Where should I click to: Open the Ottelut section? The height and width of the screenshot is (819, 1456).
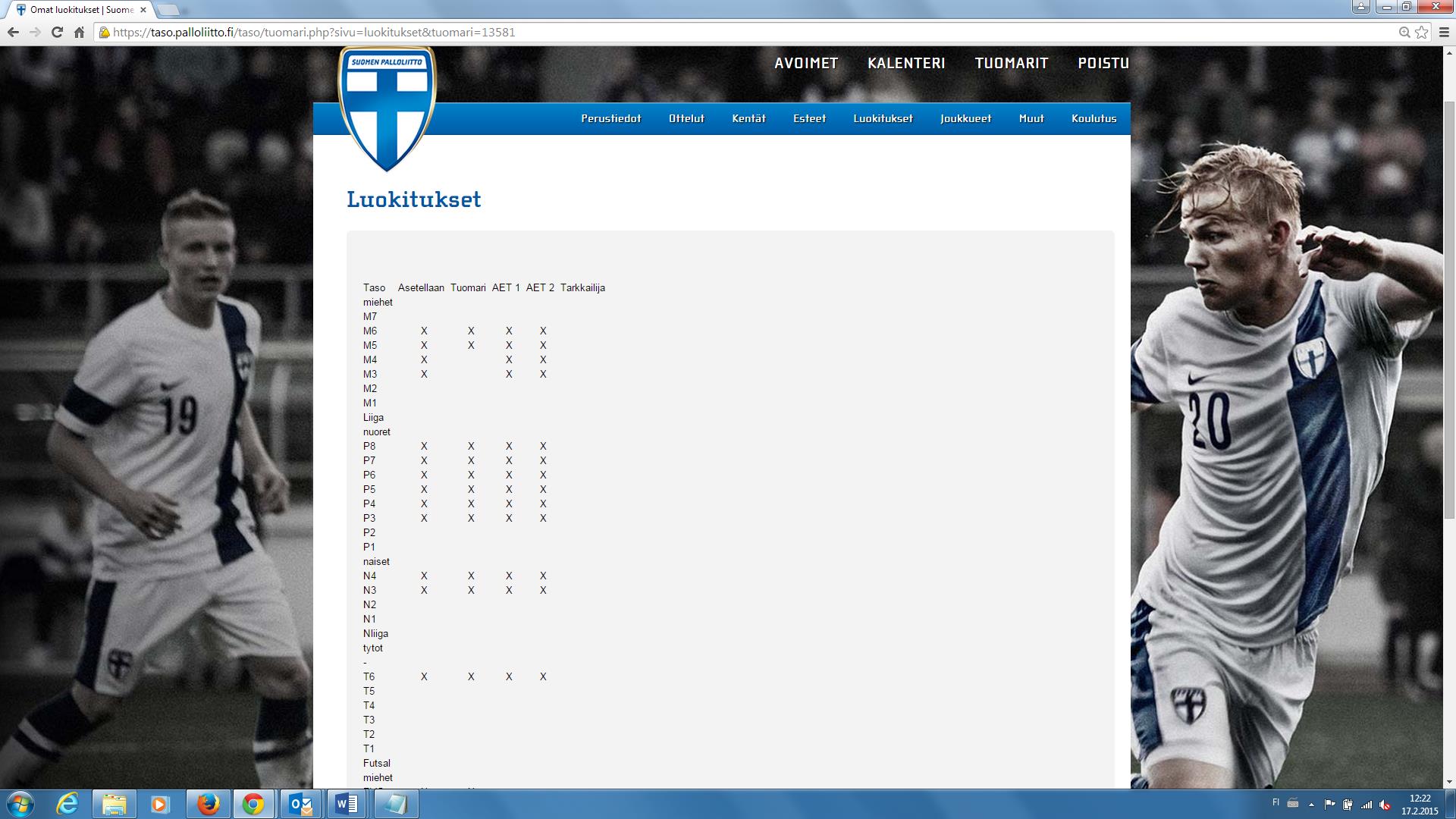tap(686, 118)
